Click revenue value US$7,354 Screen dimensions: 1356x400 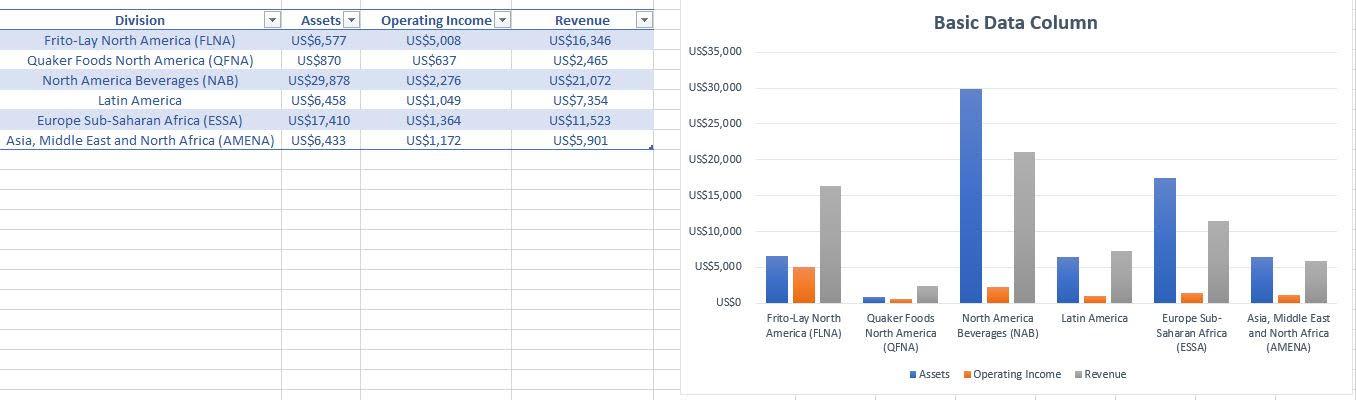click(x=582, y=100)
